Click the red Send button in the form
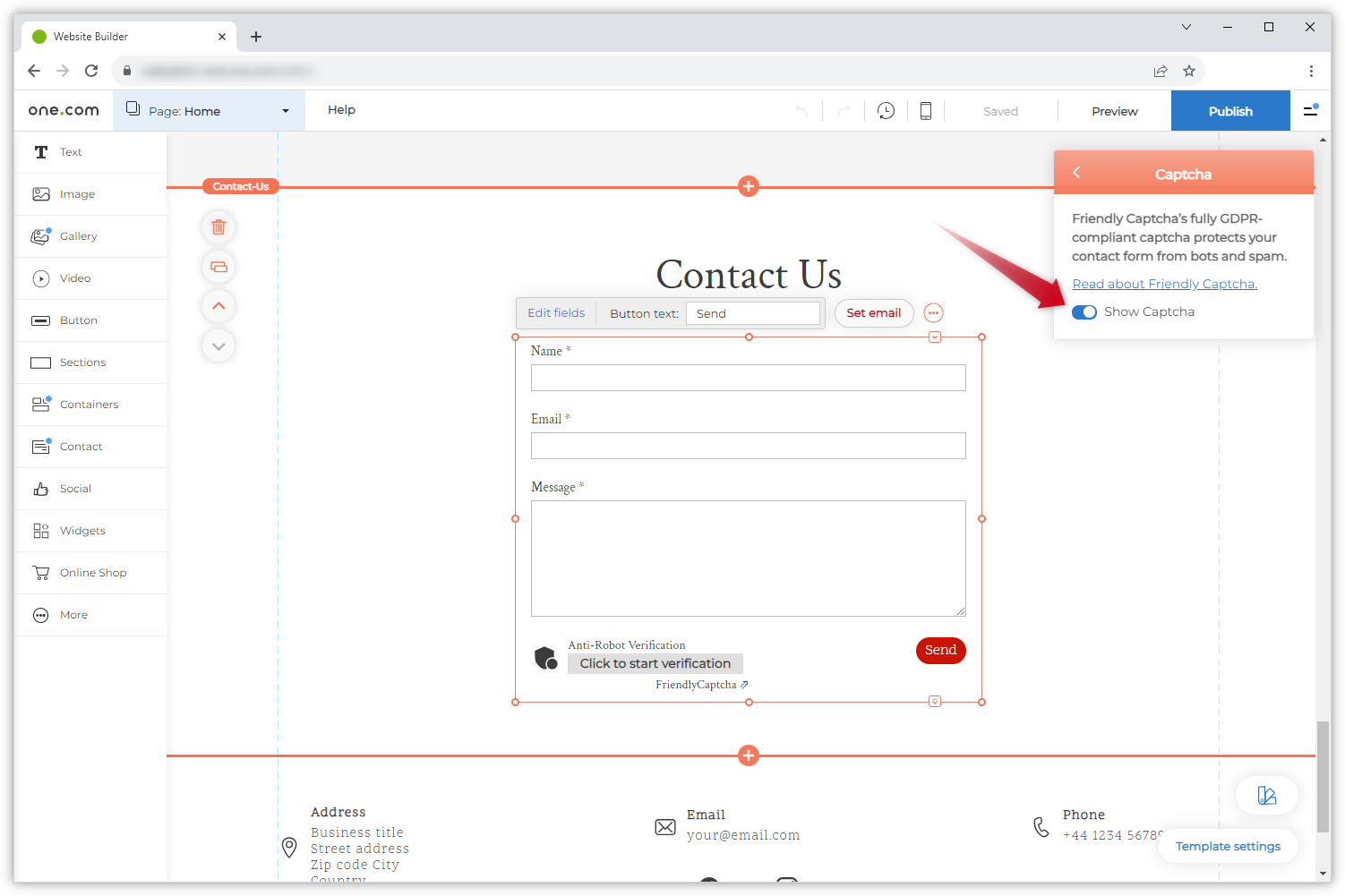The image size is (1345, 896). tap(940, 651)
